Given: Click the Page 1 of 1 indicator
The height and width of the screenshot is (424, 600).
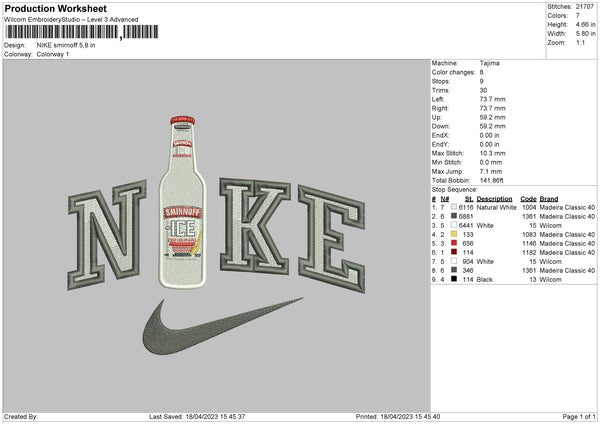Looking at the screenshot, I should pos(579,417).
